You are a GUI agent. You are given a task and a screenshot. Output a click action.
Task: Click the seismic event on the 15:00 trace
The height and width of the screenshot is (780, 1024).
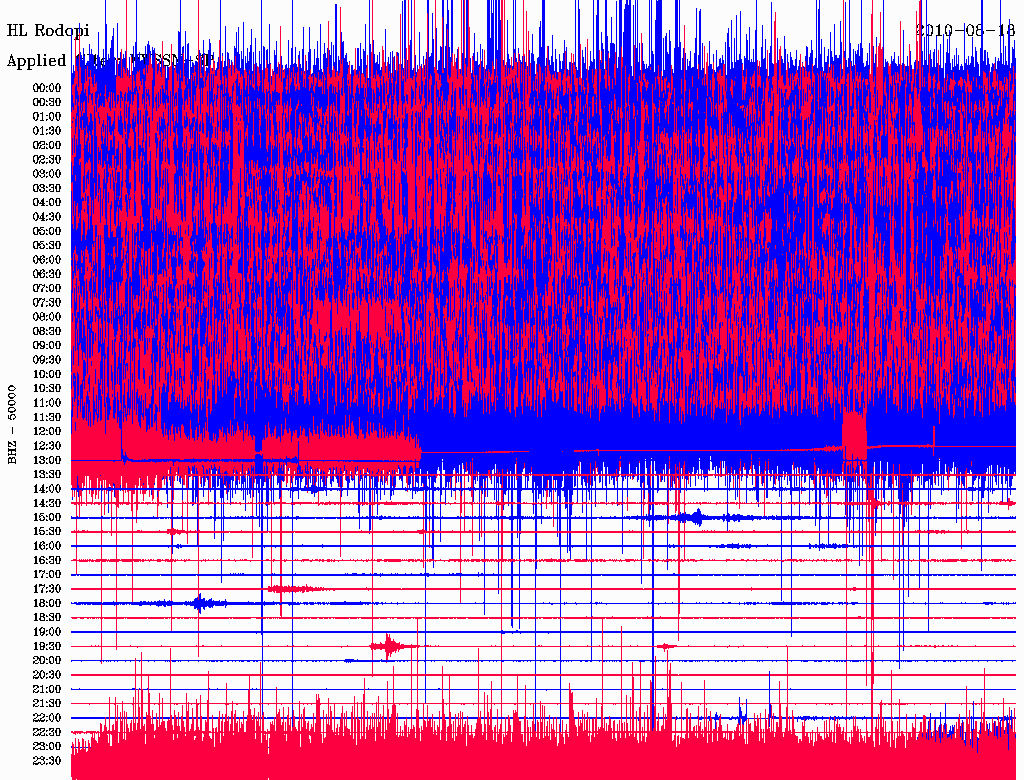coord(697,517)
